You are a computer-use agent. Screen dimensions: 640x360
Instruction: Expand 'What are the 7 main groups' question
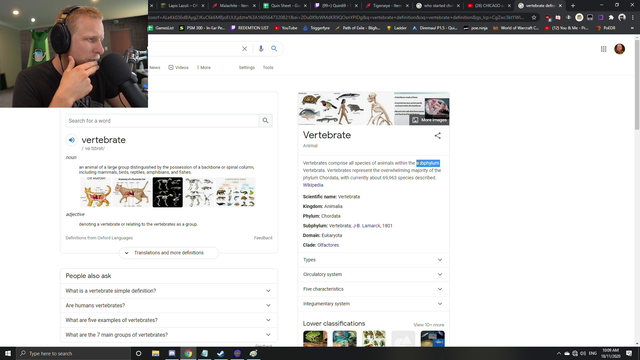pos(169,335)
